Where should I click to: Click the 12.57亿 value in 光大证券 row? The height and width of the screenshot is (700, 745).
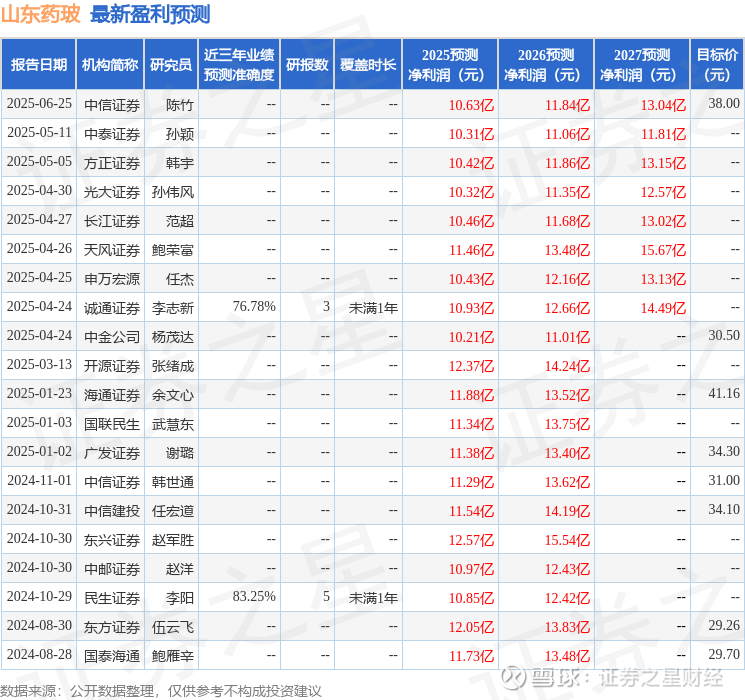click(663, 192)
